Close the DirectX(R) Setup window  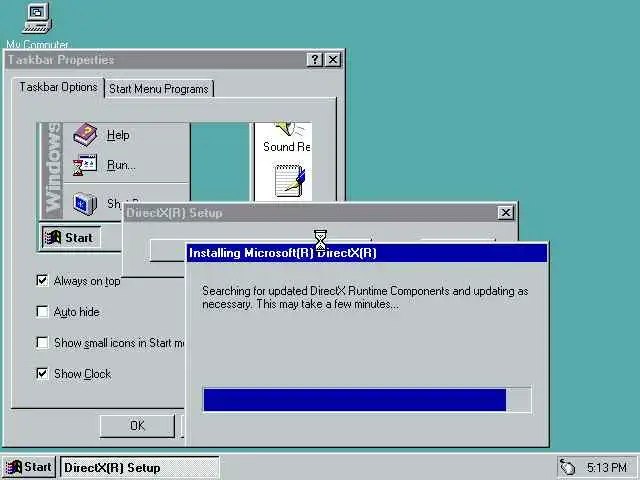tap(506, 213)
